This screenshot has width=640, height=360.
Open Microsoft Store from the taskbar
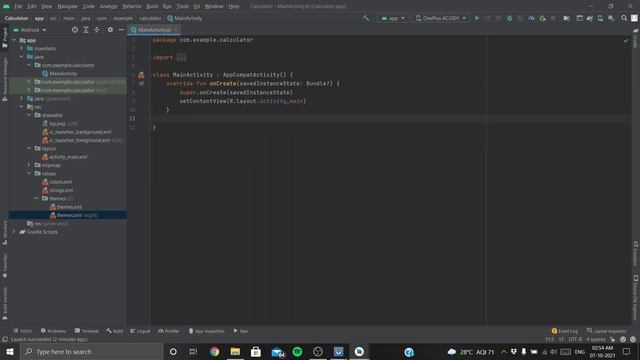(256, 351)
